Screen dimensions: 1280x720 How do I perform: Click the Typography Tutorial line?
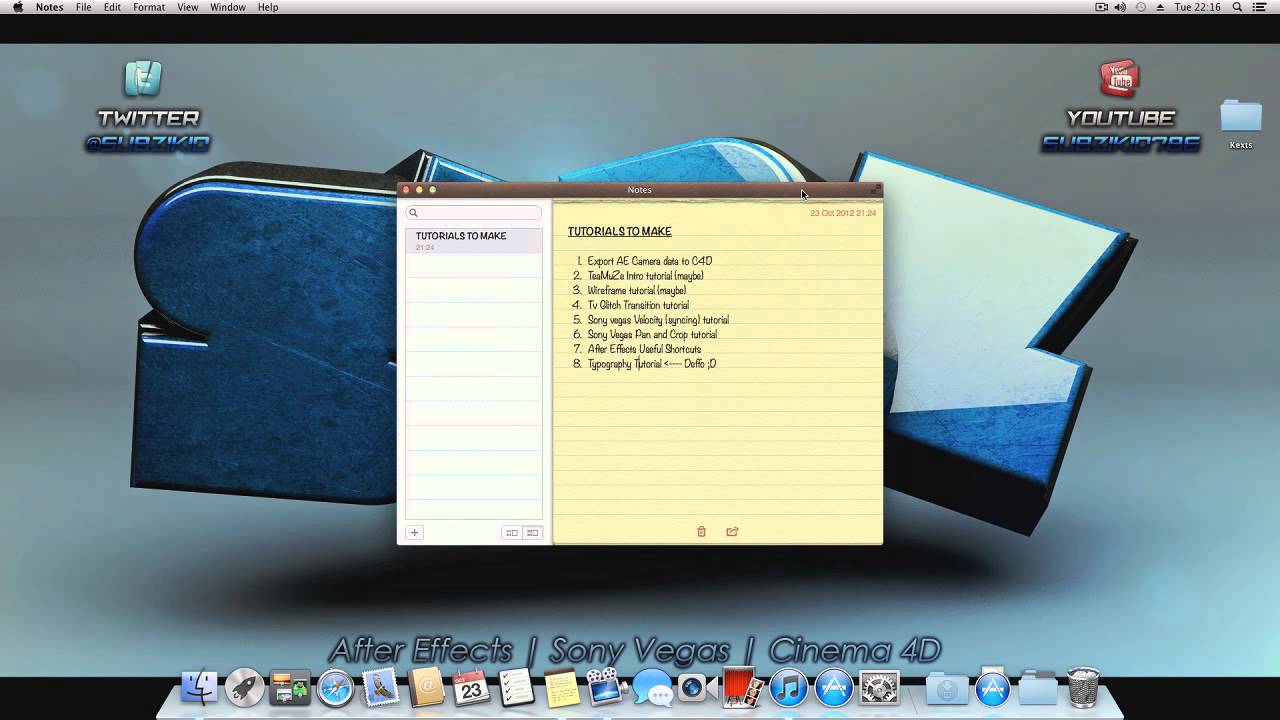[x=652, y=364]
